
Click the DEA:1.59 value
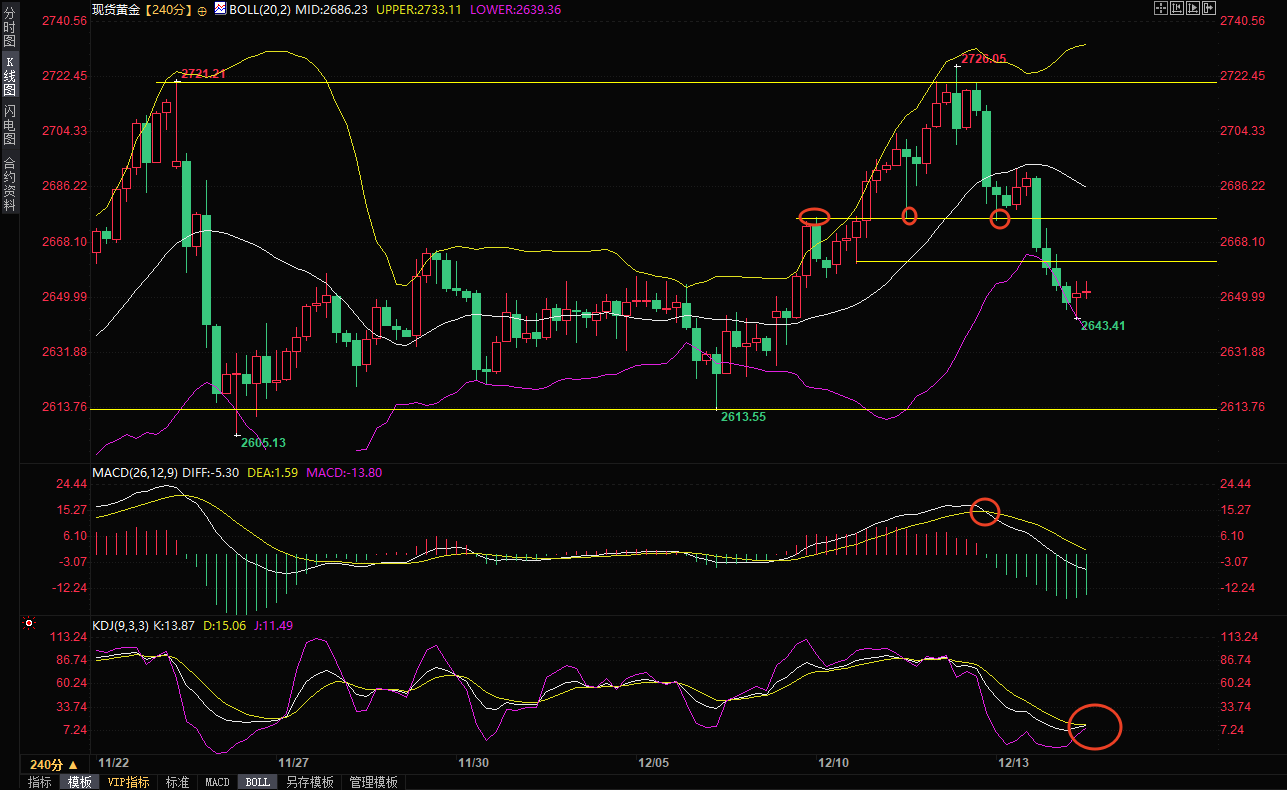click(272, 473)
